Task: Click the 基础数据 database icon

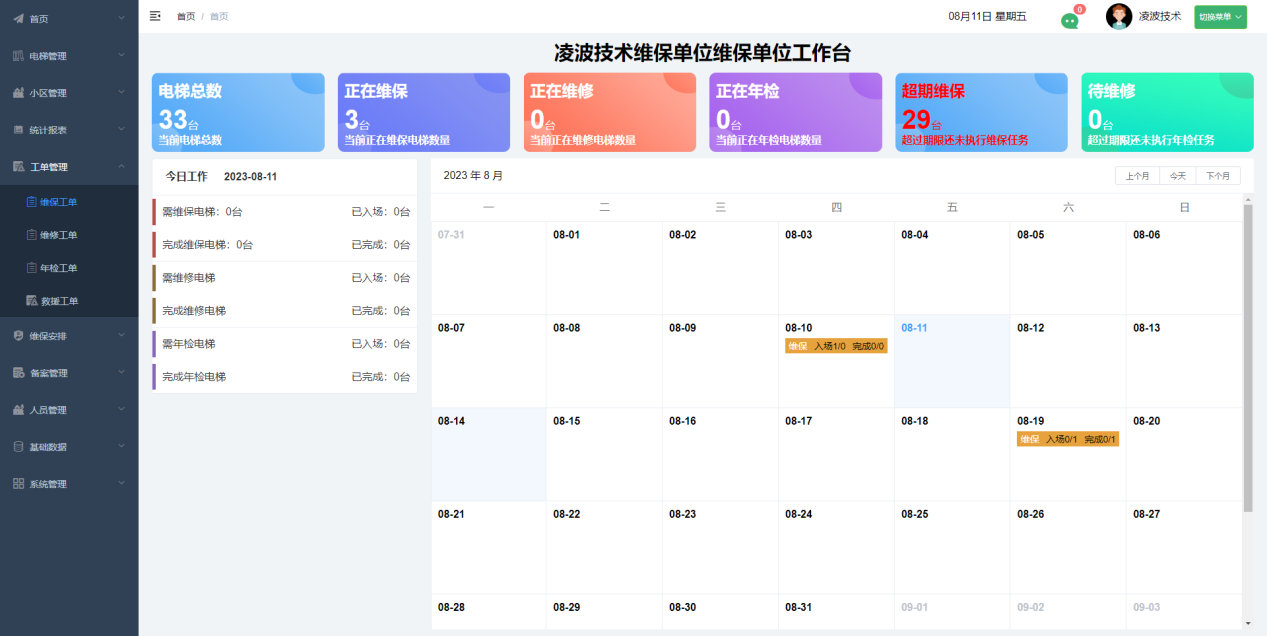Action: click(x=18, y=447)
